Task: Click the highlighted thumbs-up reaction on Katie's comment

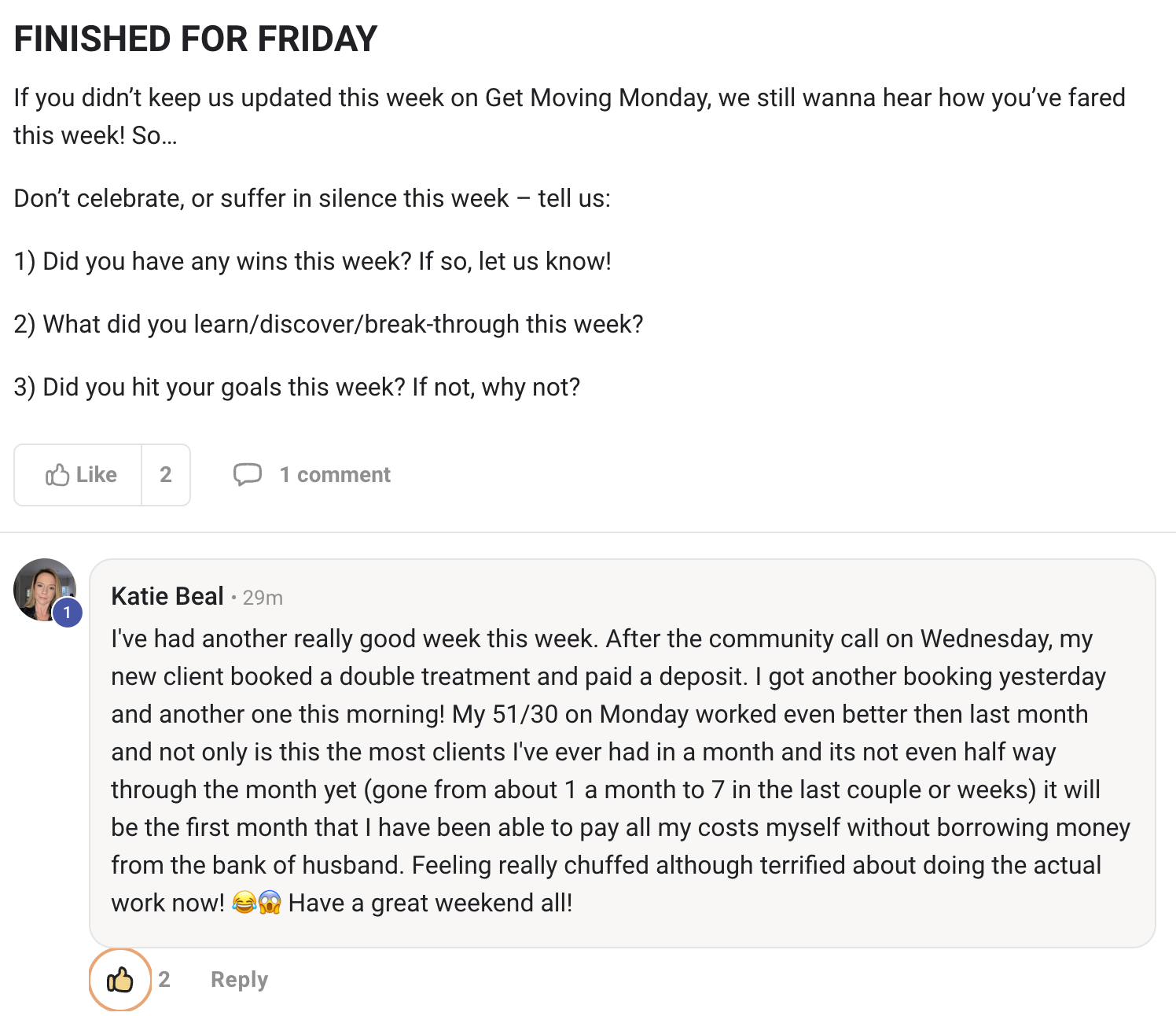Action: coord(119,980)
